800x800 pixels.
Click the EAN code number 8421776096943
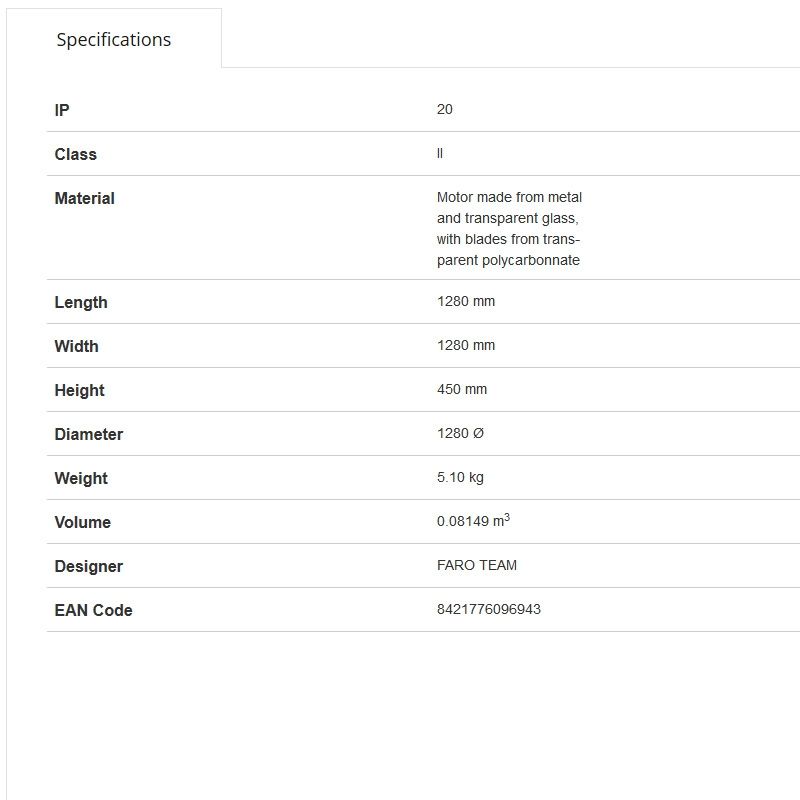[489, 609]
